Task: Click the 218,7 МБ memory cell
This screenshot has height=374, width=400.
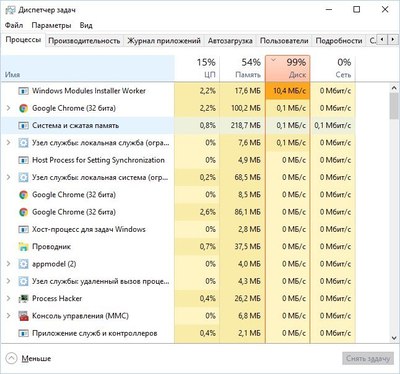Action: [242, 125]
